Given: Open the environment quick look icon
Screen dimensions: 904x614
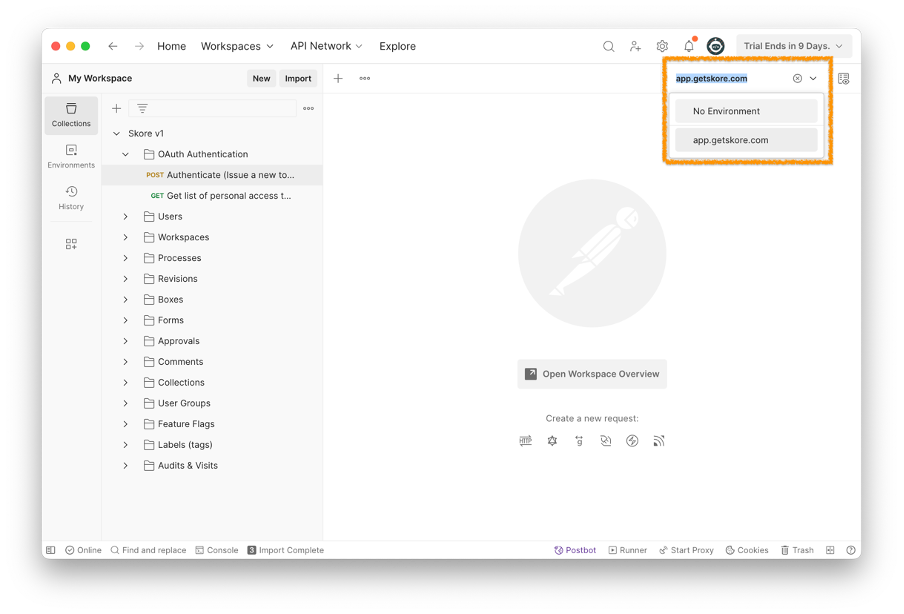Looking at the screenshot, I should (x=843, y=78).
